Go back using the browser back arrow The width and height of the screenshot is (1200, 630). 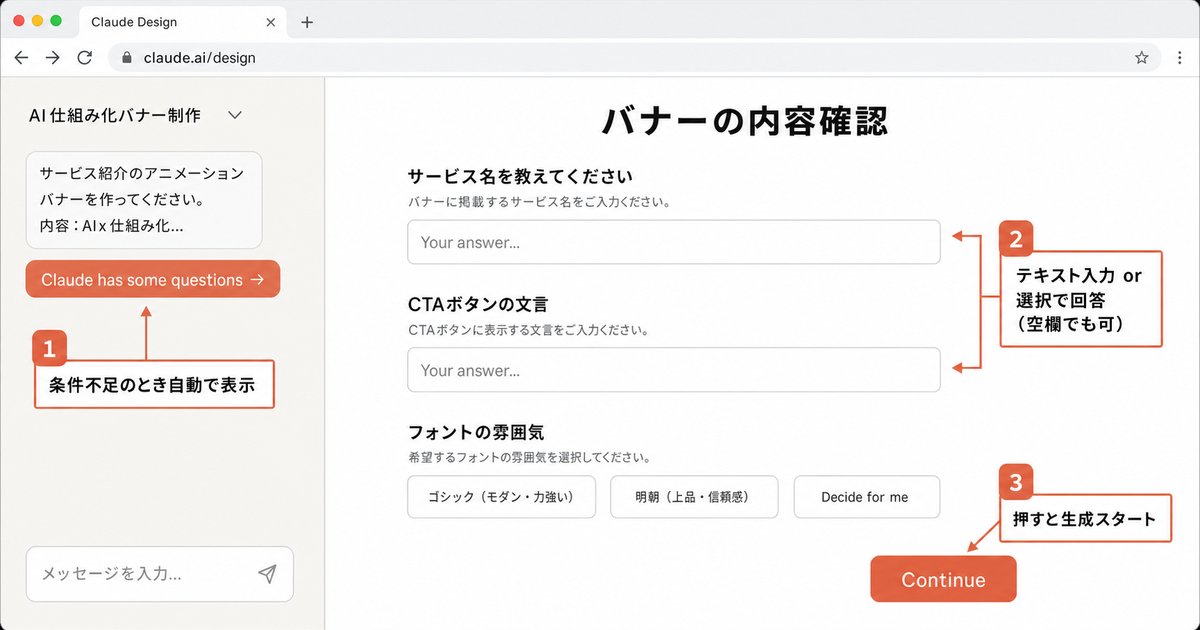[21, 58]
